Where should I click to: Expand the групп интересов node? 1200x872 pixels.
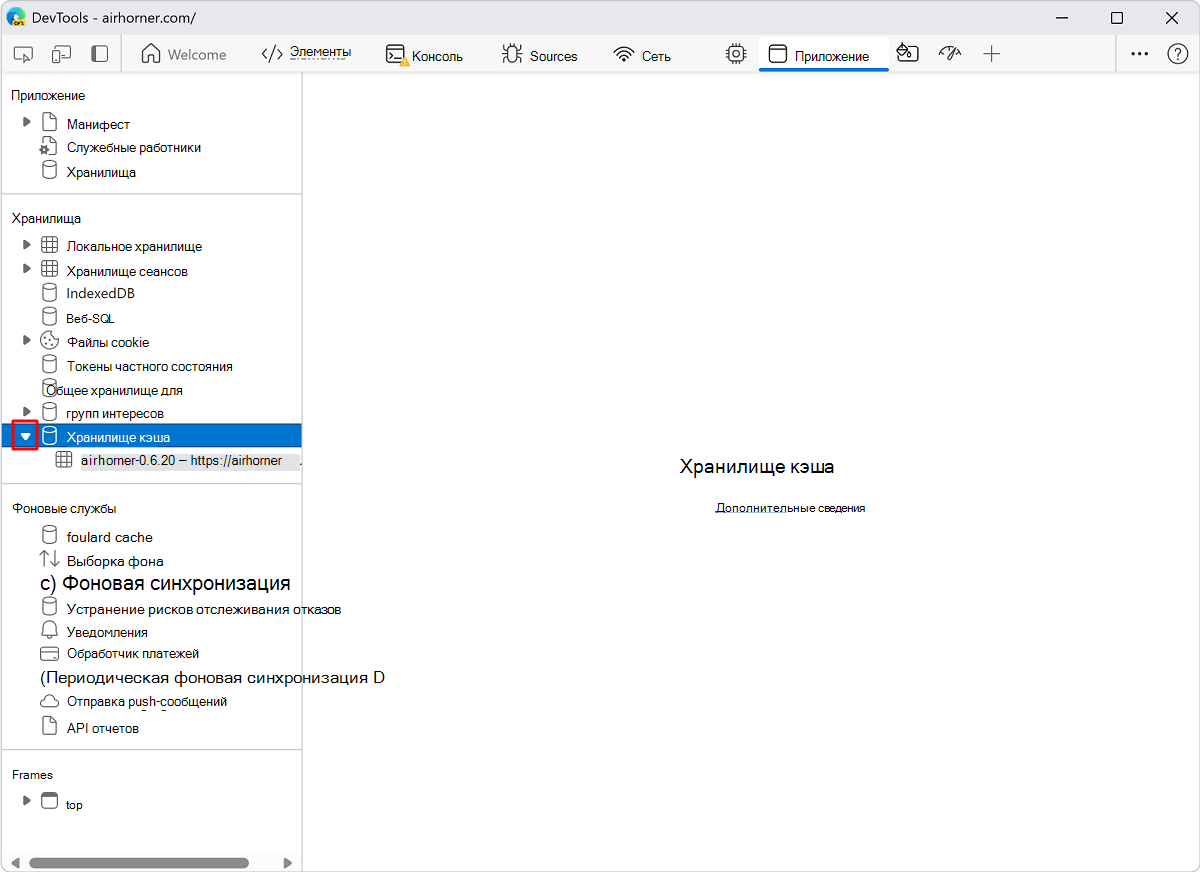coord(27,411)
